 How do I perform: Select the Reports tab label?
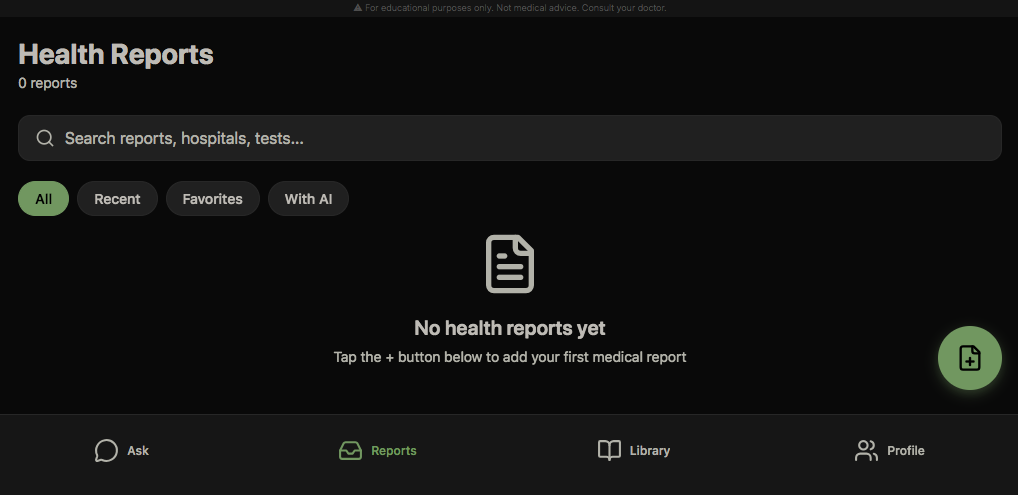pyautogui.click(x=393, y=451)
